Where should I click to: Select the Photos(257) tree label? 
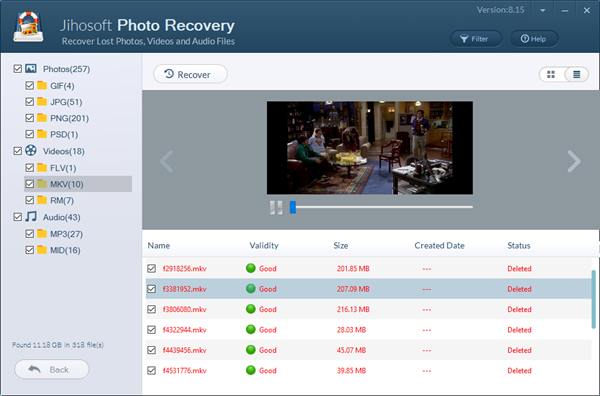point(67,69)
